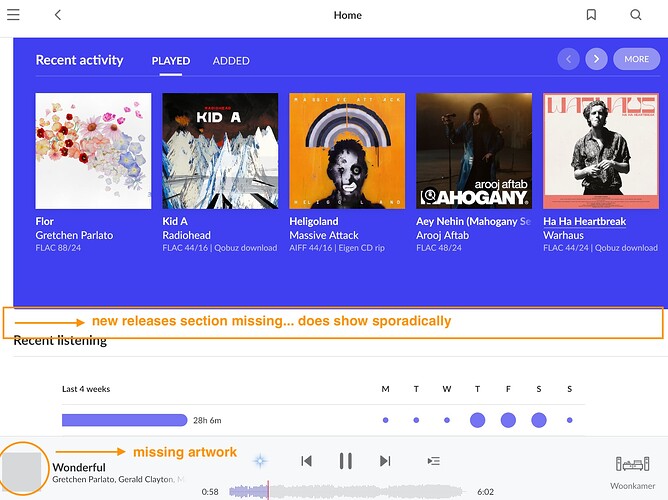Skip to previous track
The image size is (668, 500).
[306, 461]
